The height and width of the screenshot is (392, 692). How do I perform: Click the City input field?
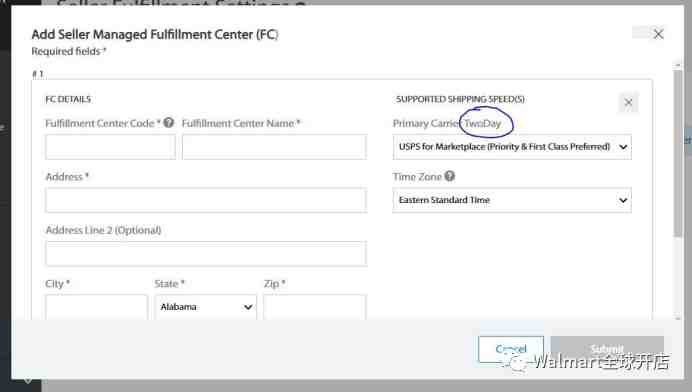pos(96,307)
